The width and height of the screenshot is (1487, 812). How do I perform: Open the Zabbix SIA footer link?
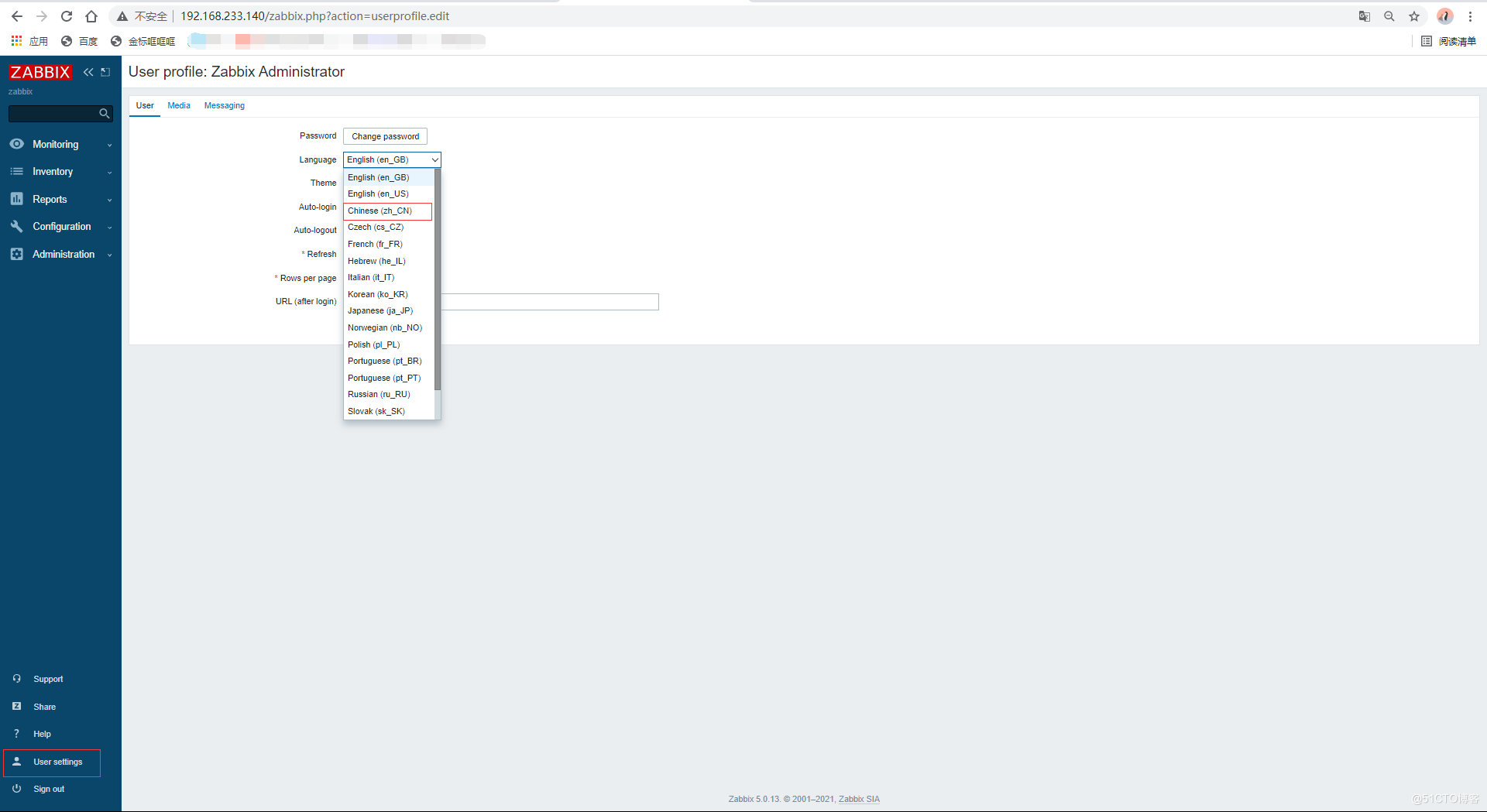pos(859,799)
